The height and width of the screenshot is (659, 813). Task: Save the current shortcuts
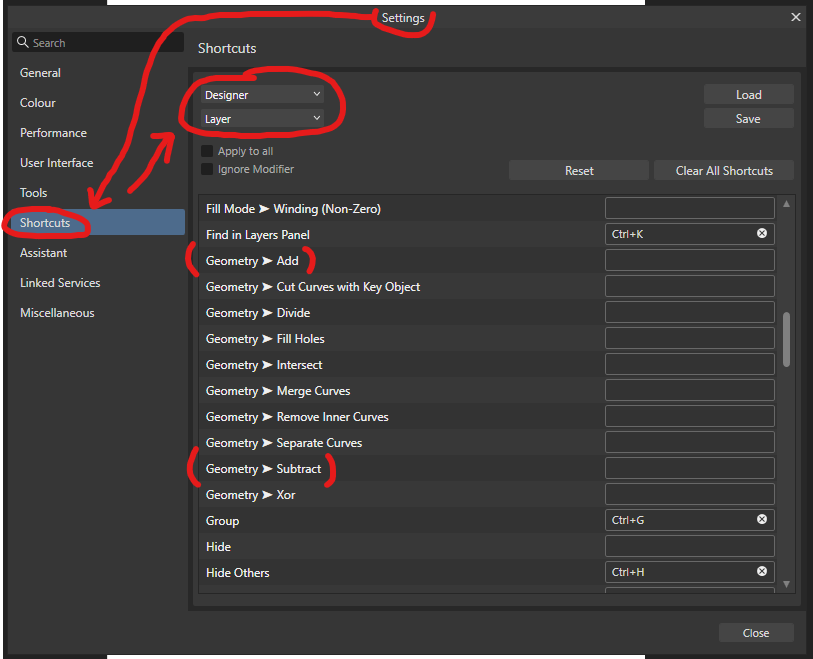click(748, 117)
